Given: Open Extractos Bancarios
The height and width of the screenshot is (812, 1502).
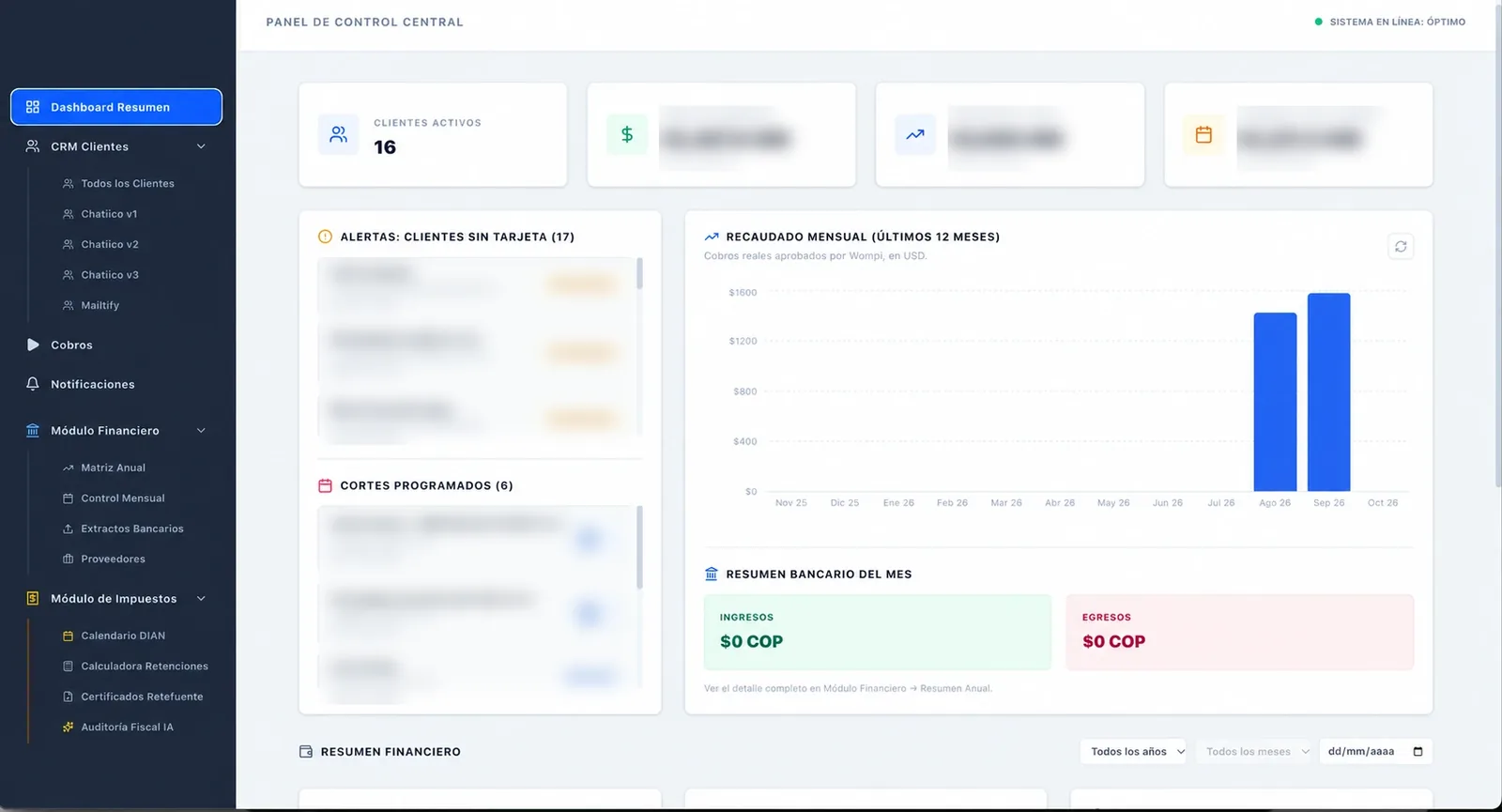Looking at the screenshot, I should click(x=131, y=529).
